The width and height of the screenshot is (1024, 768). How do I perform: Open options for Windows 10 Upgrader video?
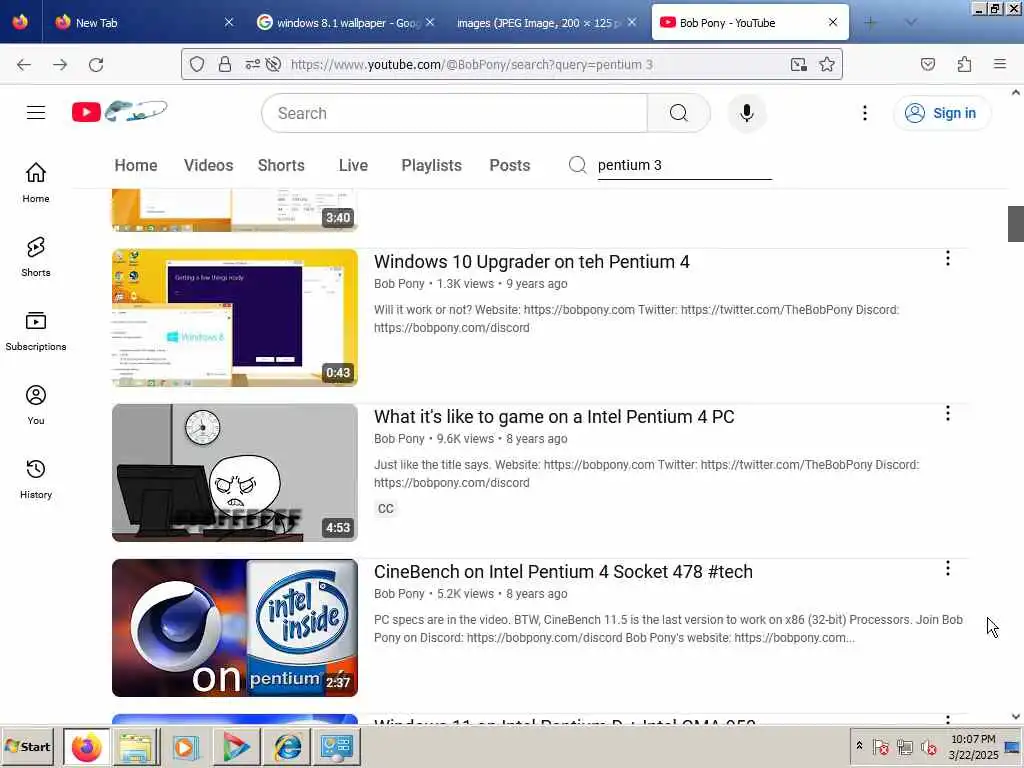click(x=948, y=259)
